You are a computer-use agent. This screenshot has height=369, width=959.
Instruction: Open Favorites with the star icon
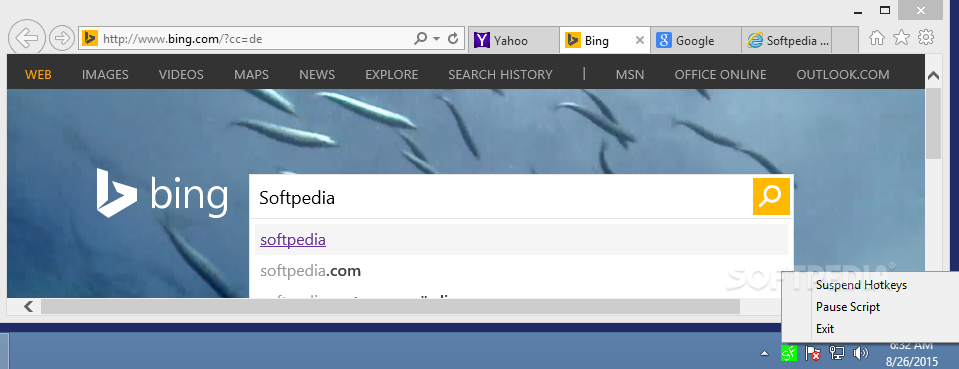pyautogui.click(x=902, y=38)
